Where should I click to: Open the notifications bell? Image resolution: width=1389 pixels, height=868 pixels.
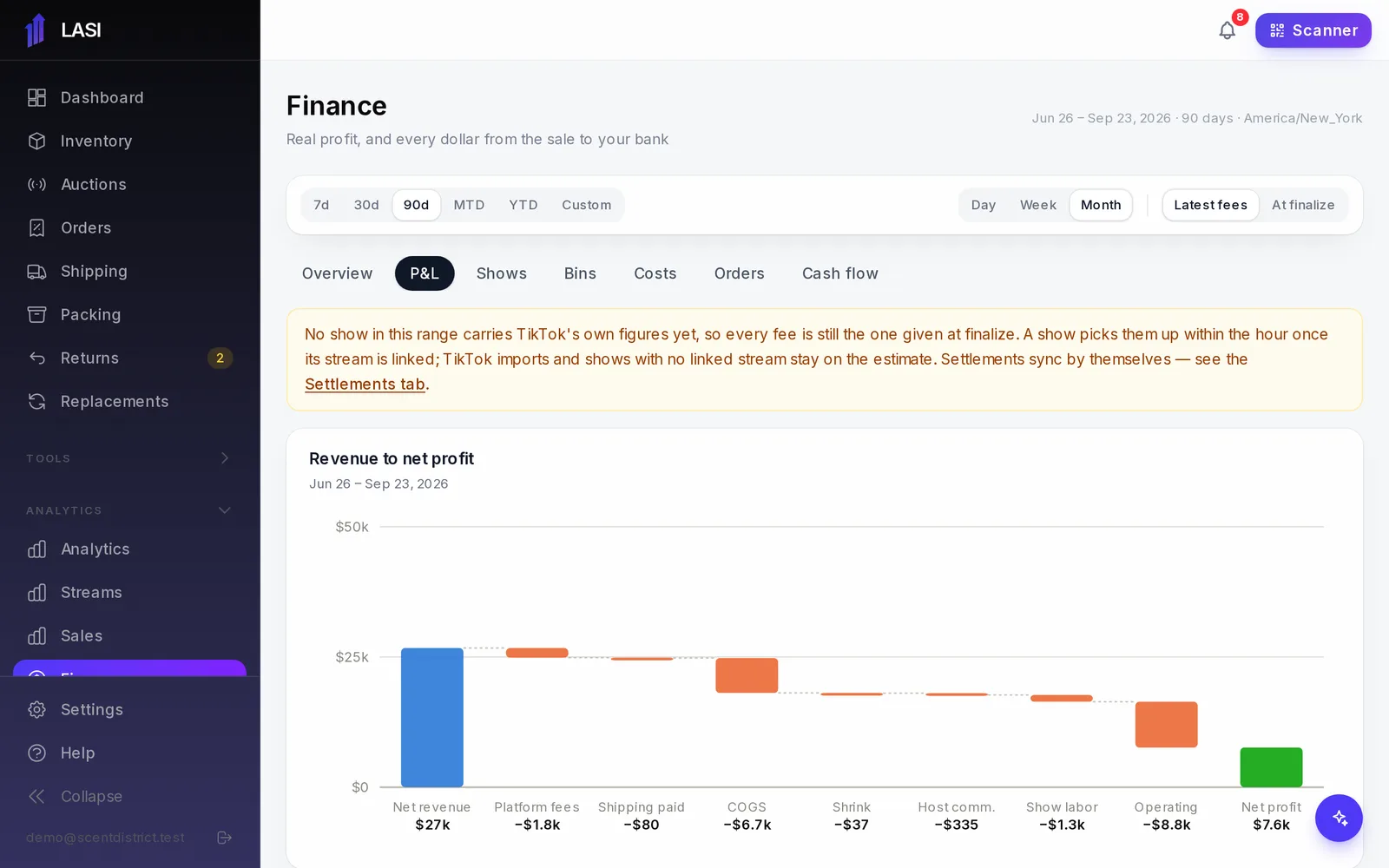(1227, 30)
